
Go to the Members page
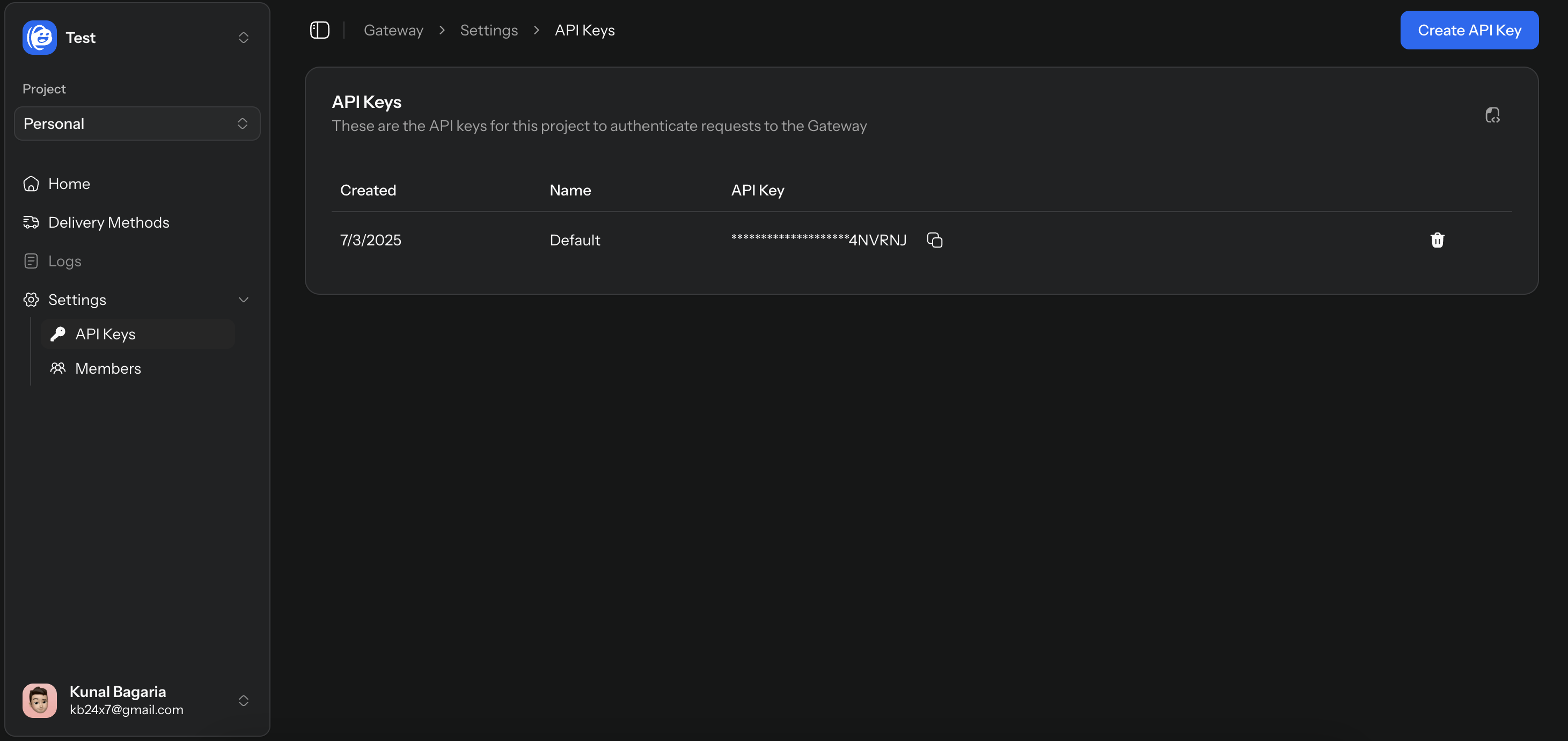[108, 368]
